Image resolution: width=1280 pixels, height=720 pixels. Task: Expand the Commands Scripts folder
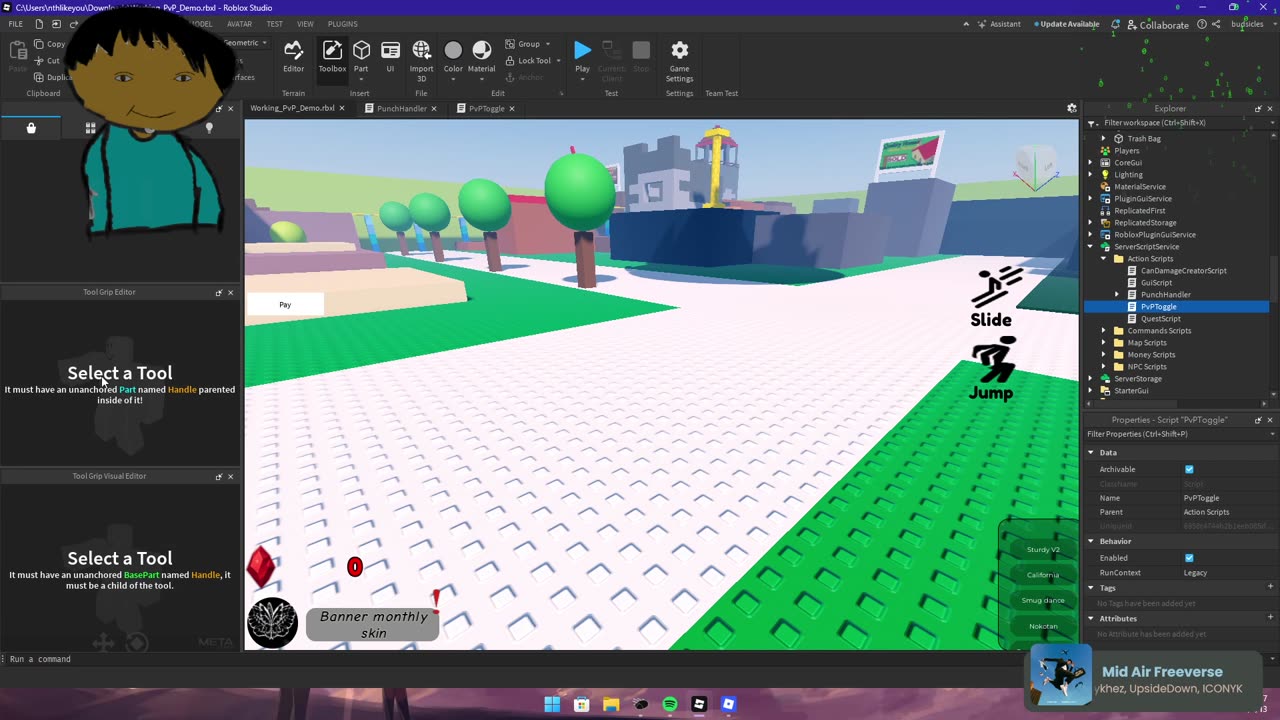point(1104,330)
